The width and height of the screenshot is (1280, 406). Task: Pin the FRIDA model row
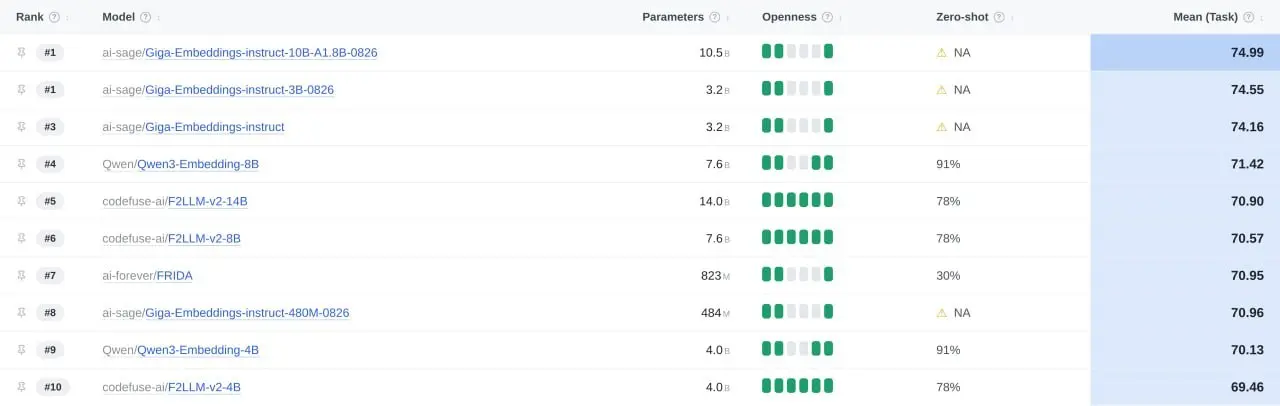[x=21, y=275]
